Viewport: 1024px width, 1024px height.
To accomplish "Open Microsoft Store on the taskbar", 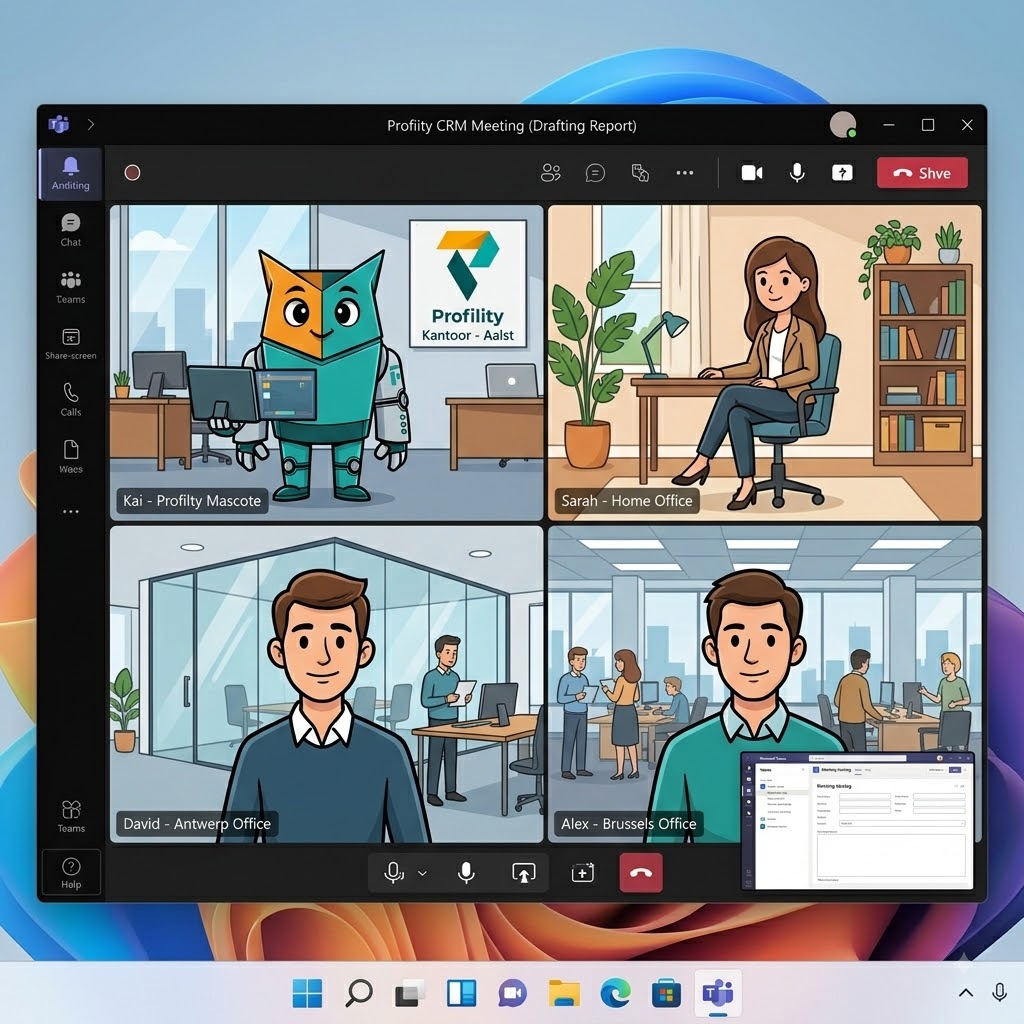I will point(666,993).
